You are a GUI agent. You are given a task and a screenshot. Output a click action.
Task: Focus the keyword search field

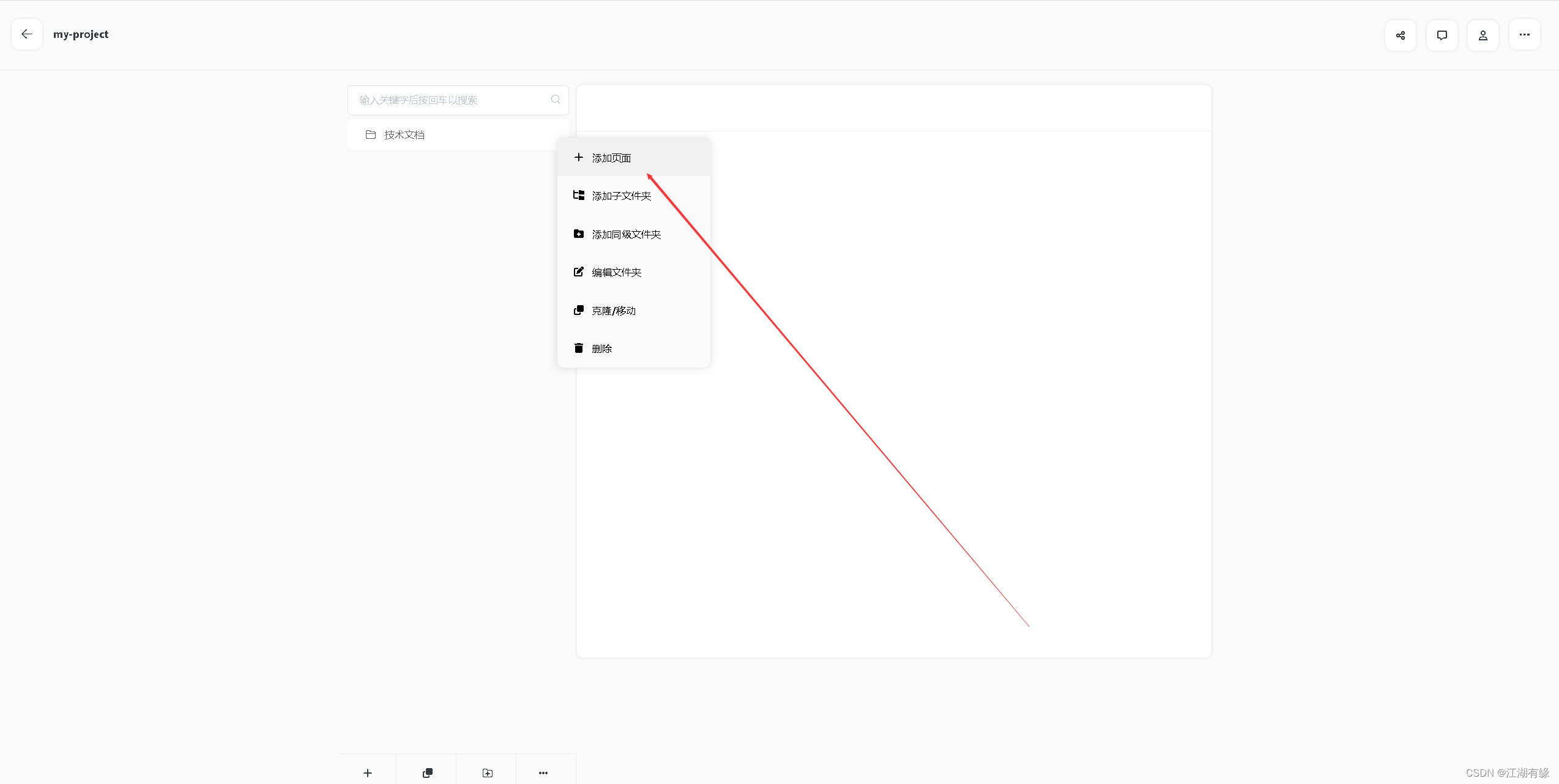point(458,100)
